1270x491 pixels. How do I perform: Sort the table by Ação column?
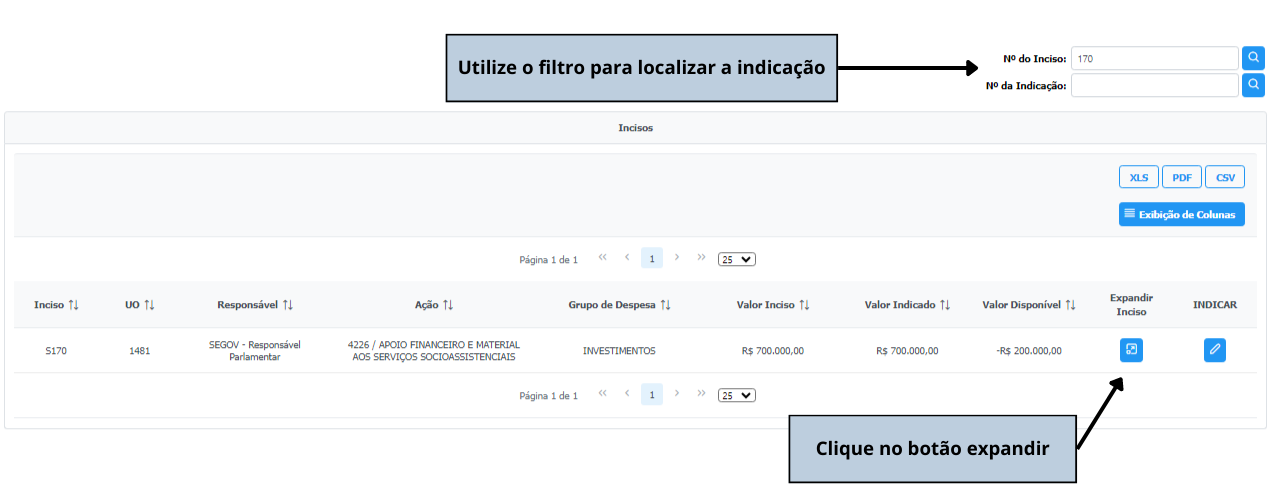[434, 304]
